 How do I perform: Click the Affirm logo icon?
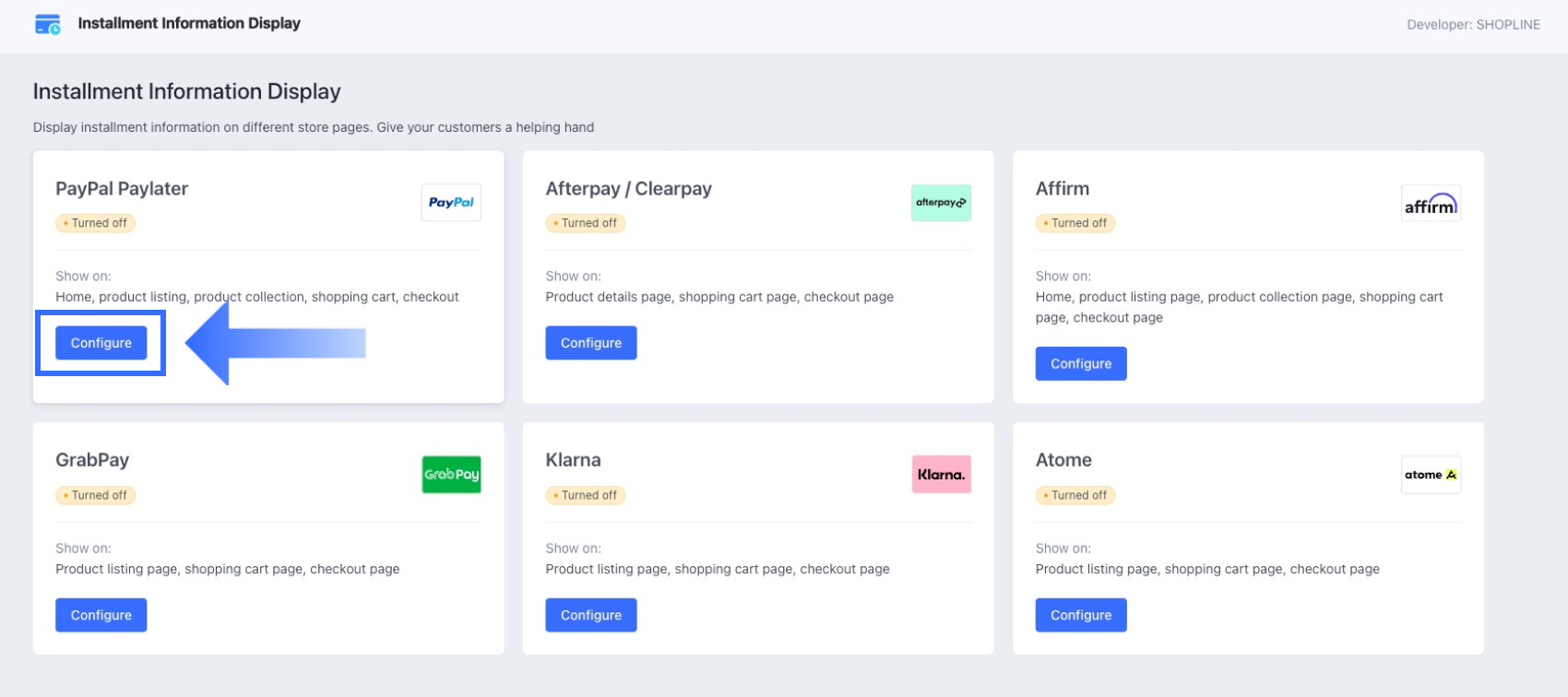pos(1431,204)
